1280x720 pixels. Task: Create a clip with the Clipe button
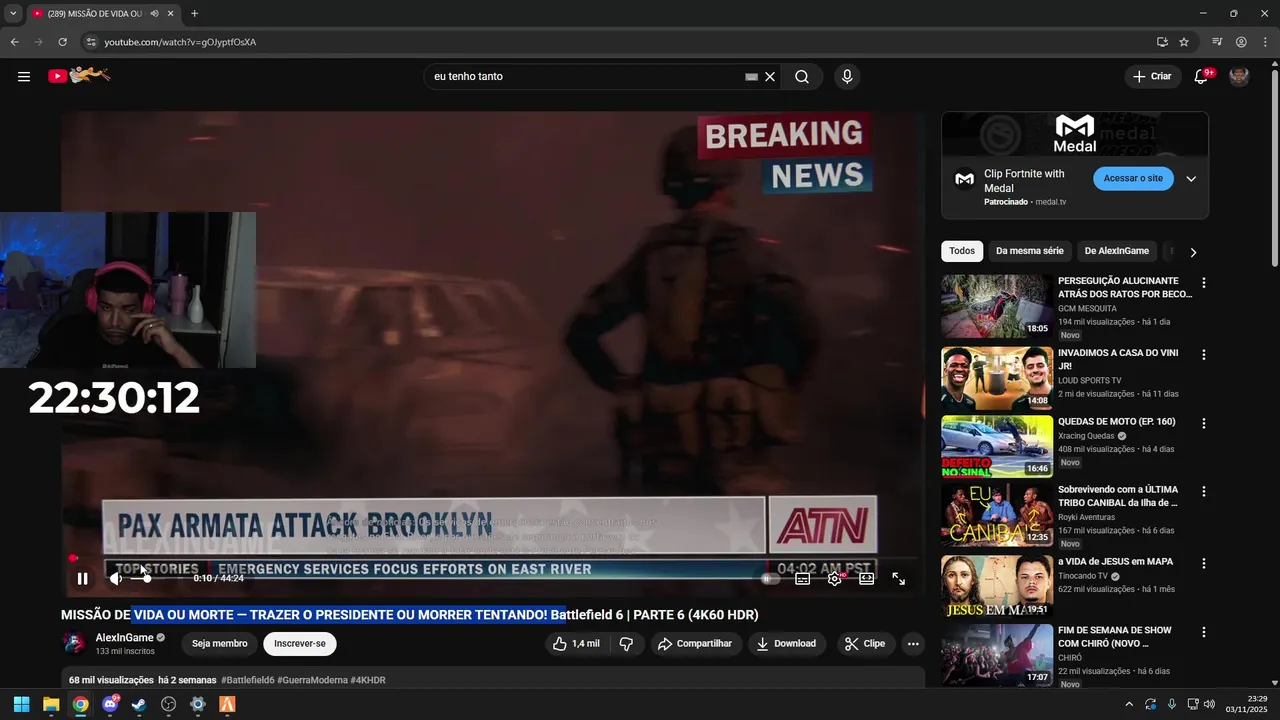pos(865,643)
